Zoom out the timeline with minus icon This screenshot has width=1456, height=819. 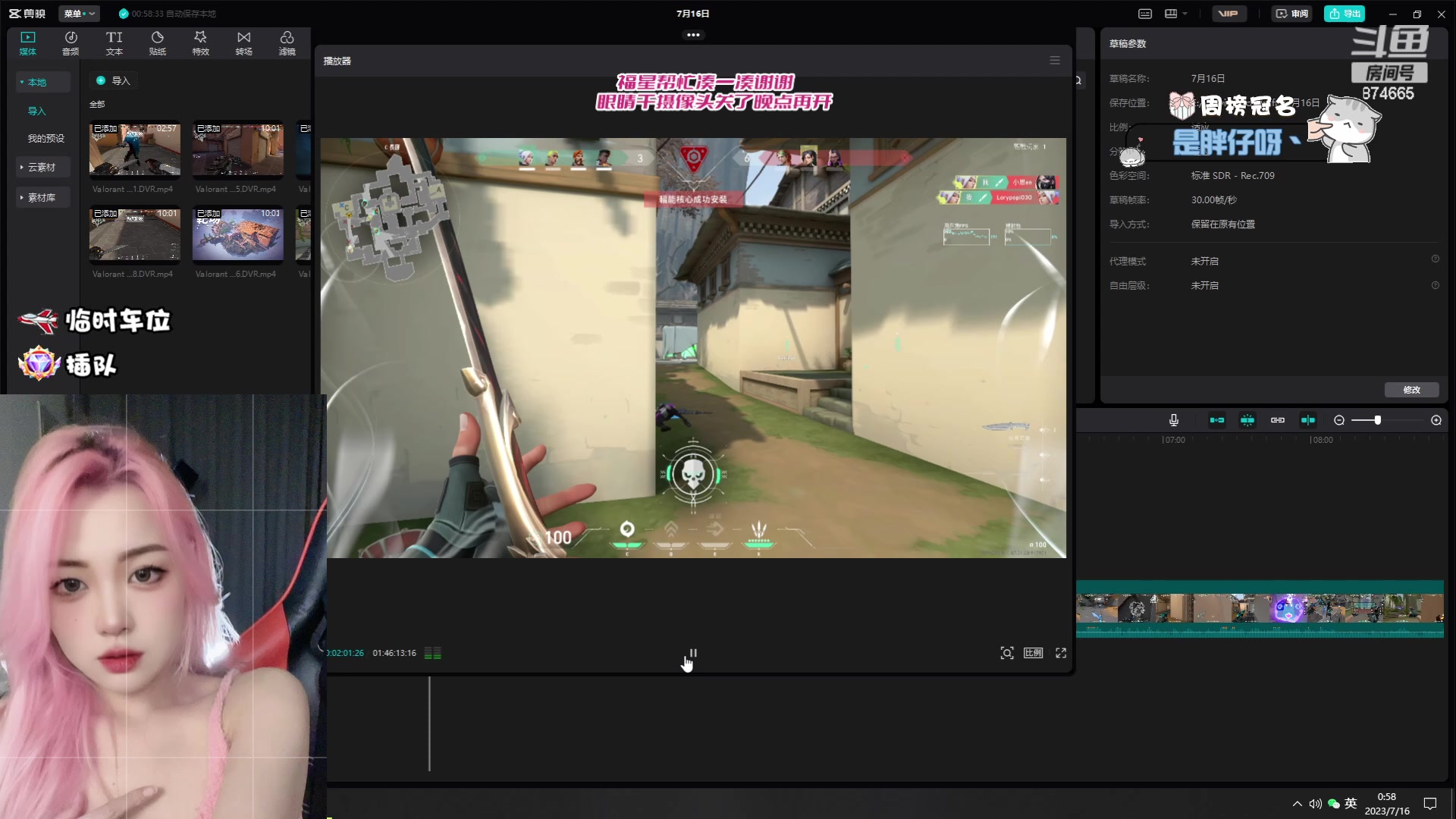(x=1339, y=420)
